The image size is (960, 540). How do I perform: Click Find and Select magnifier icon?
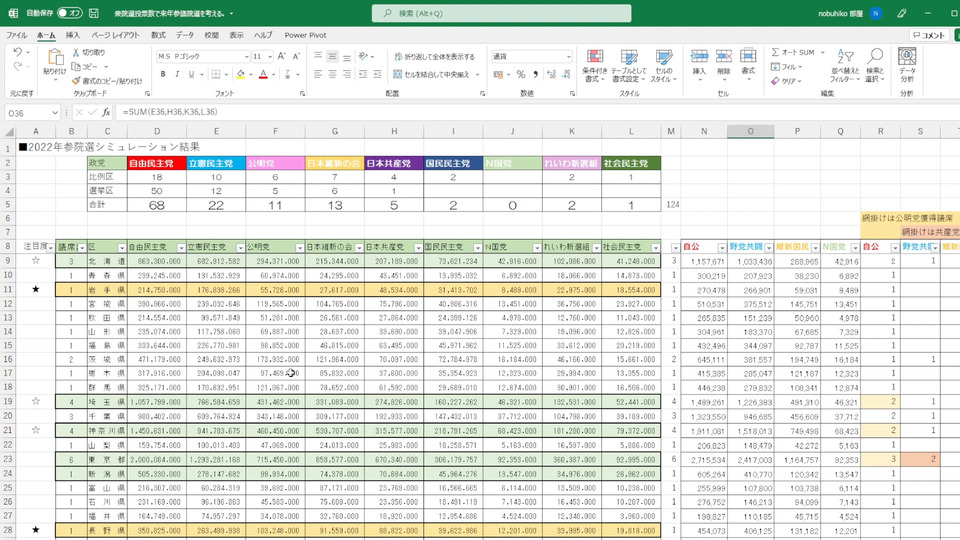[875, 57]
